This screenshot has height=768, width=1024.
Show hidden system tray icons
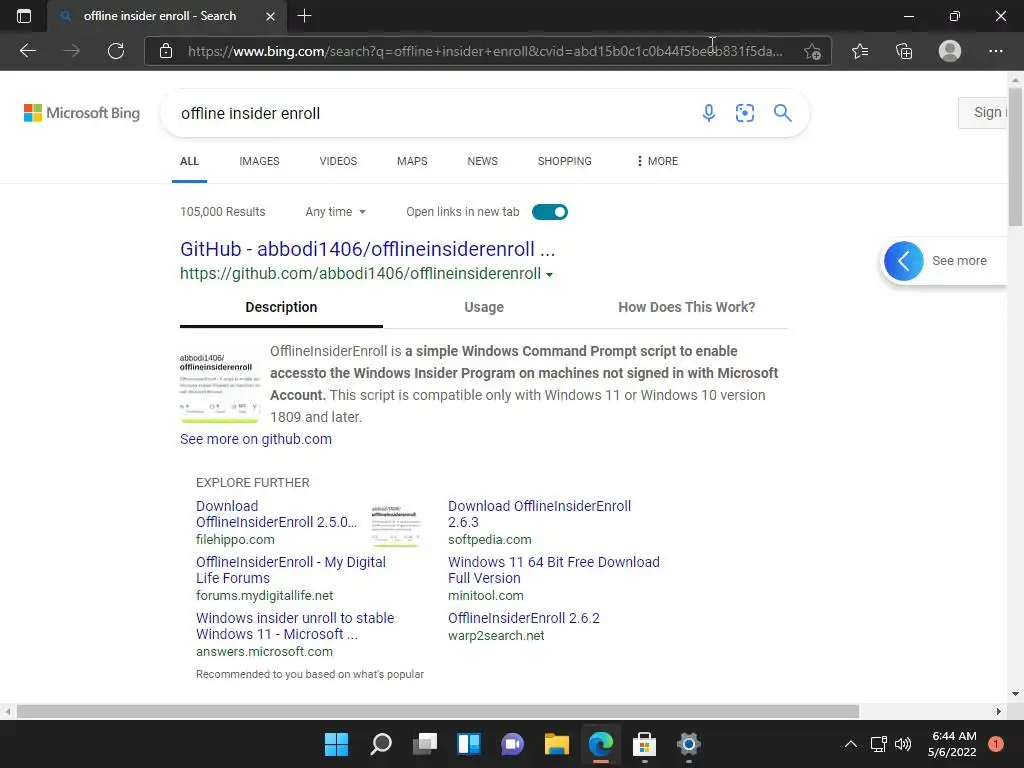[x=851, y=744]
